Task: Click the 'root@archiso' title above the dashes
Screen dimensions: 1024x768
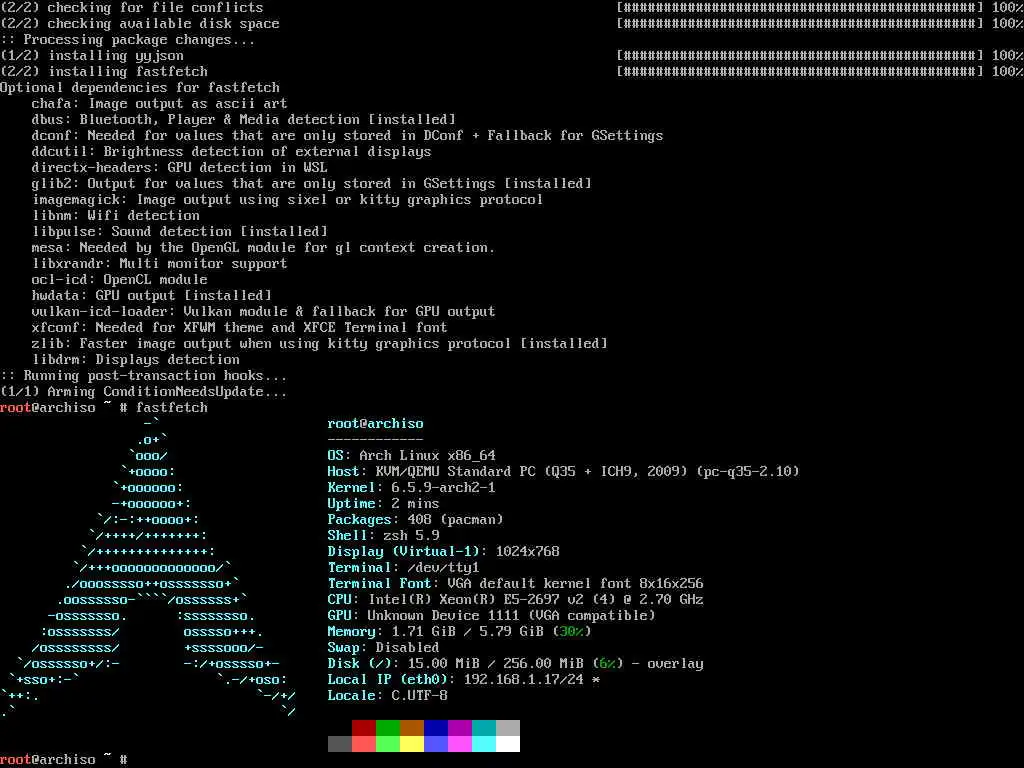Action: click(376, 423)
